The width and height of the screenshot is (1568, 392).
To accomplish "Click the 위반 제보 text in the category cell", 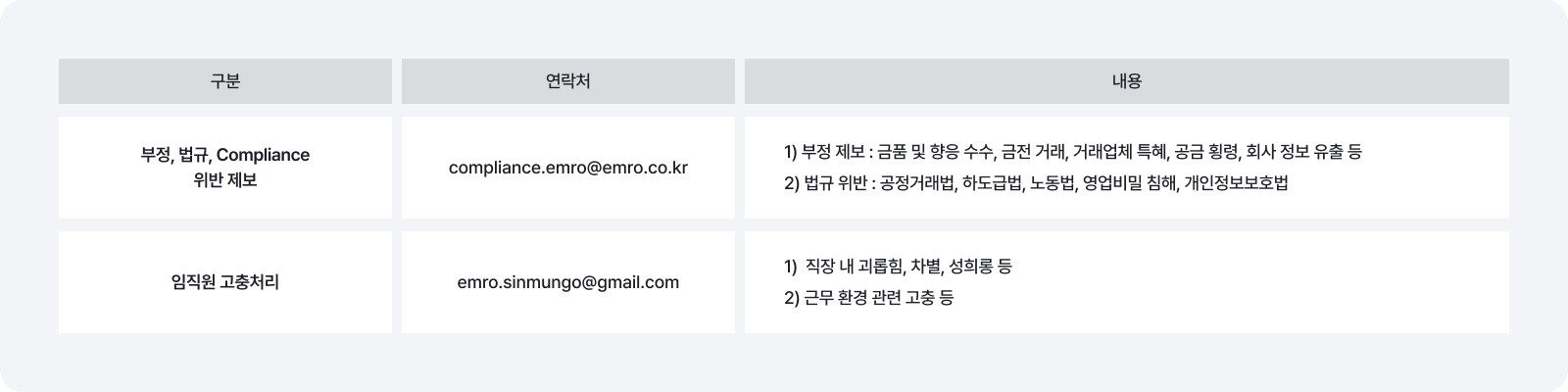I will 224,180.
